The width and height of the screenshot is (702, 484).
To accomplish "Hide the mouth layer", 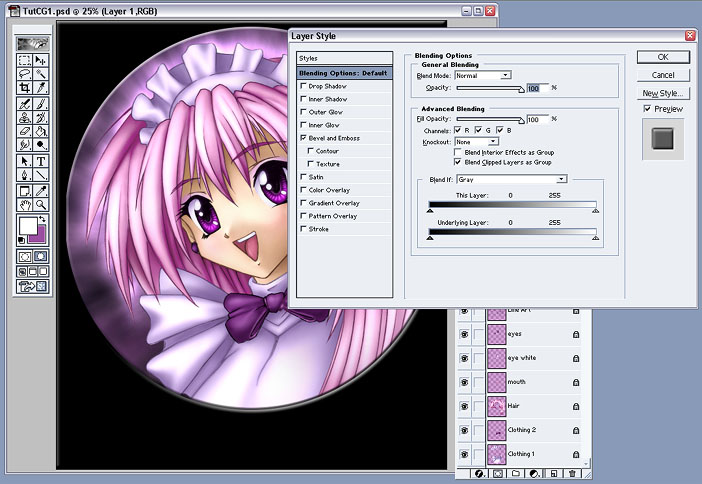I will coord(464,382).
